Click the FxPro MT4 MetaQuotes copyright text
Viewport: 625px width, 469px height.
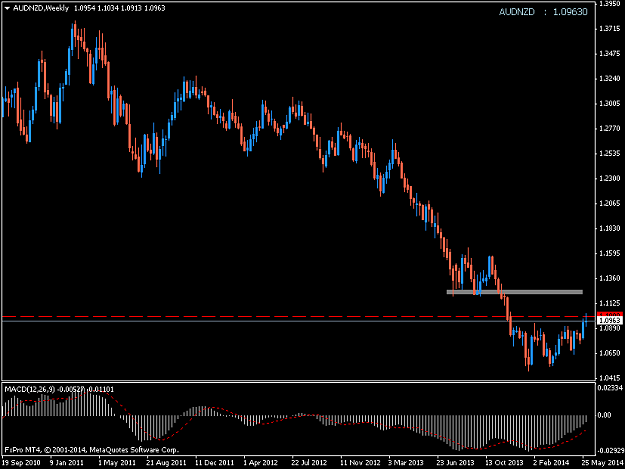(x=92, y=450)
